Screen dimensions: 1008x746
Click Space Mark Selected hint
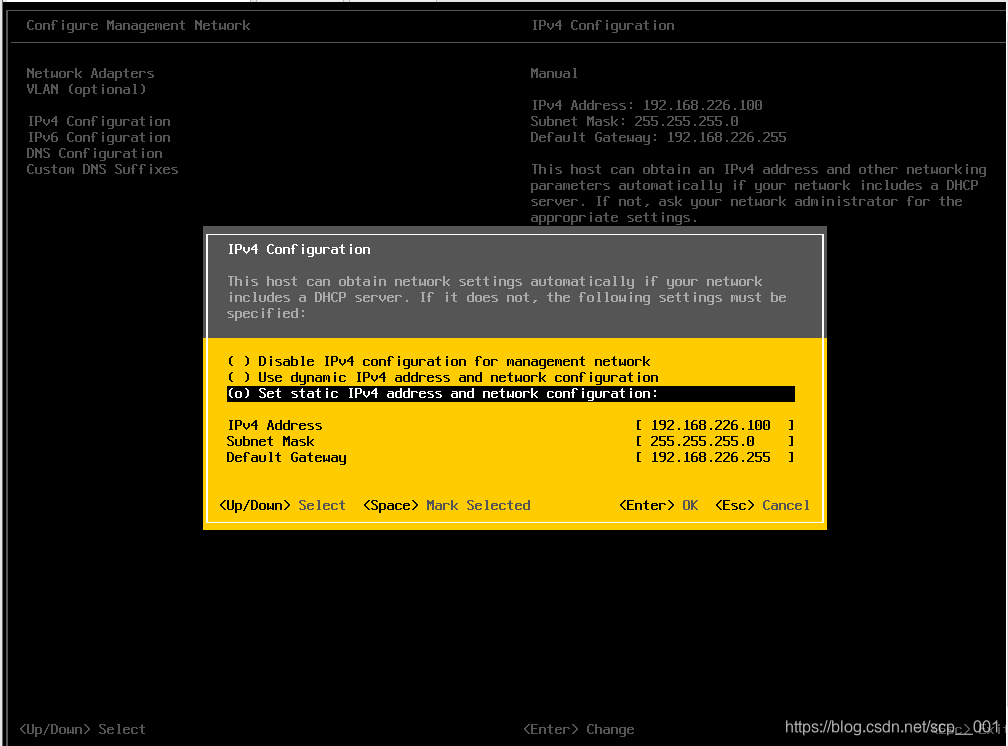pyautogui.click(x=447, y=505)
